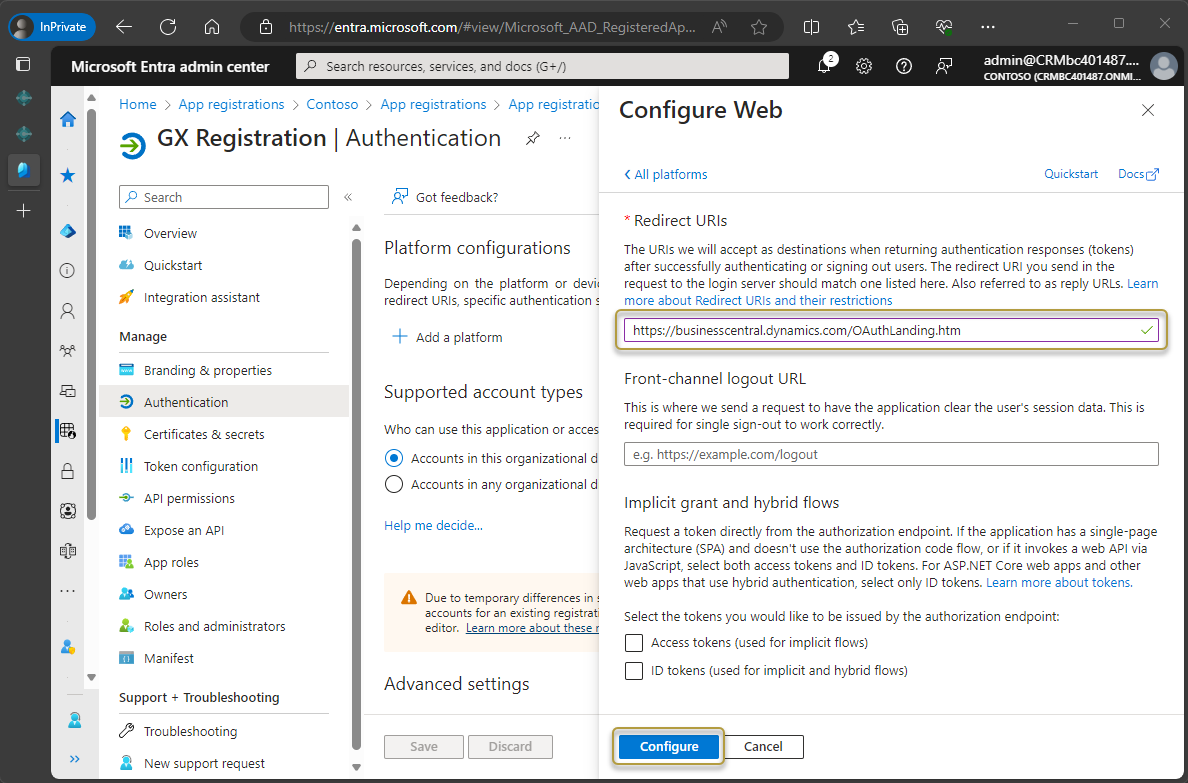Click the Cancel button
Viewport: 1188px width, 783px height.
763,747
